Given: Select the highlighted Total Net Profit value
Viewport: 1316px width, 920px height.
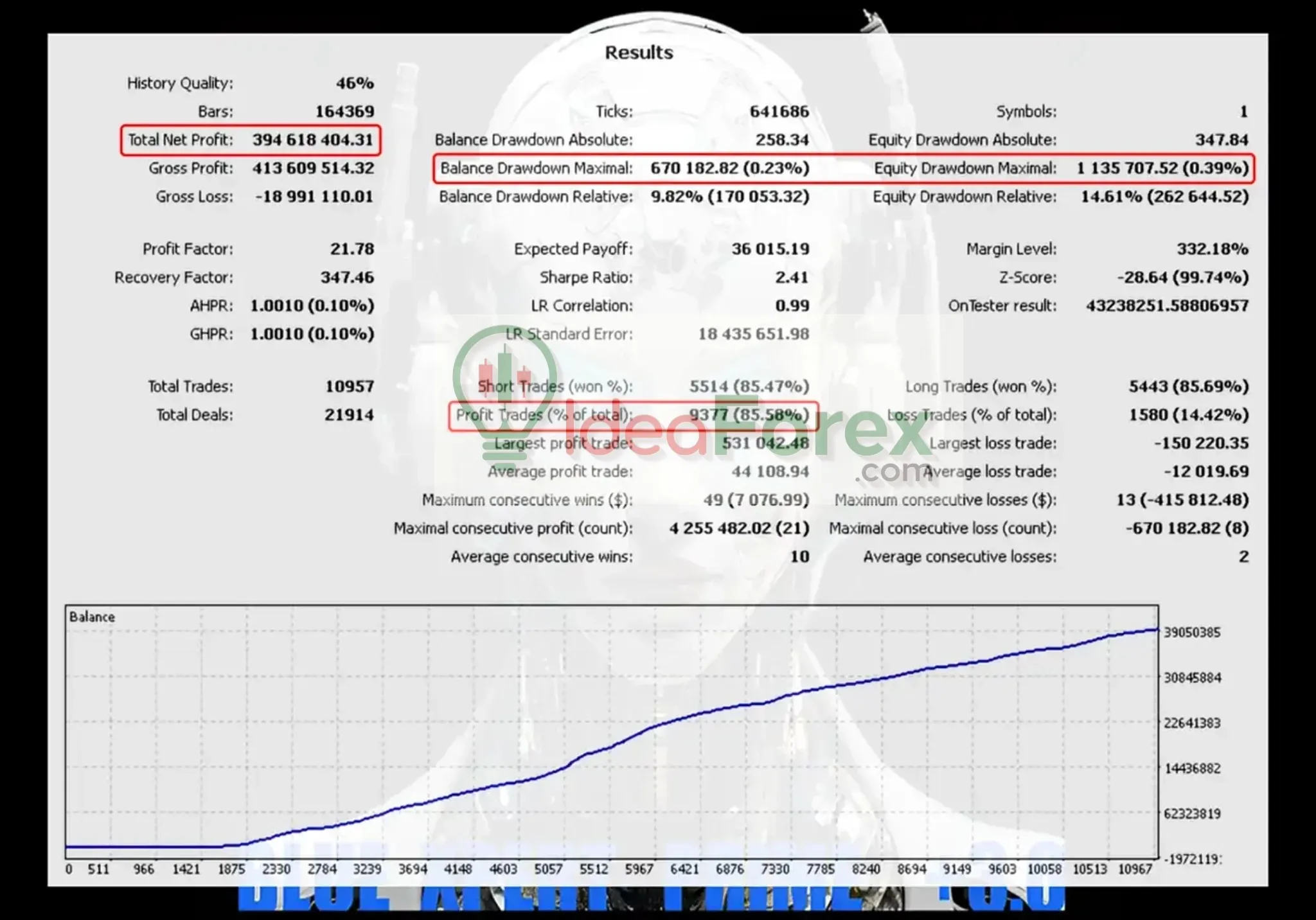Looking at the screenshot, I should pos(313,139).
